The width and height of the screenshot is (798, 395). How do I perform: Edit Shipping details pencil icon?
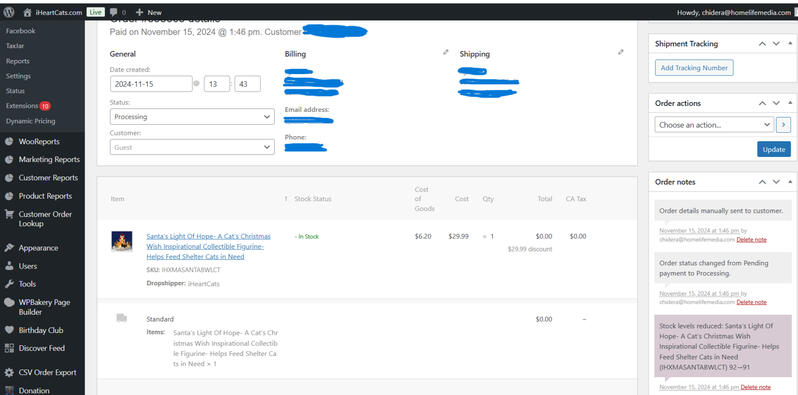tap(620, 52)
